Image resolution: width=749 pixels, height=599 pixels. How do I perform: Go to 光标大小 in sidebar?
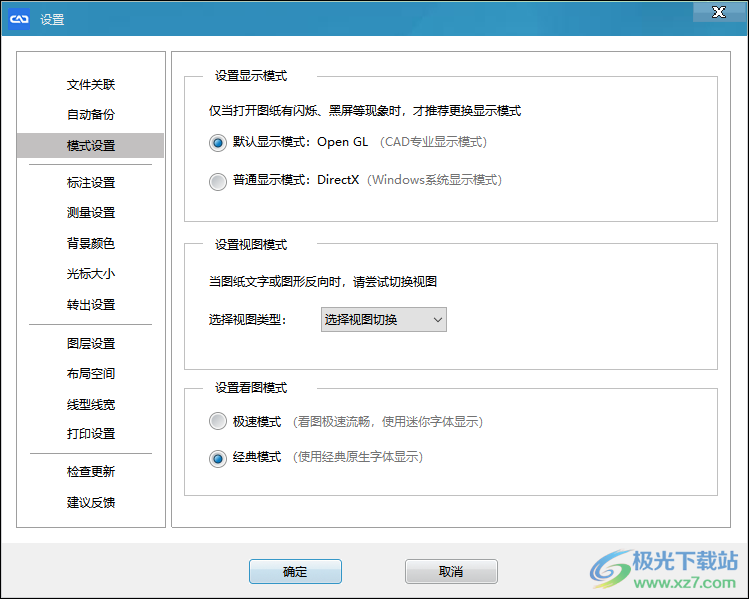tap(91, 274)
